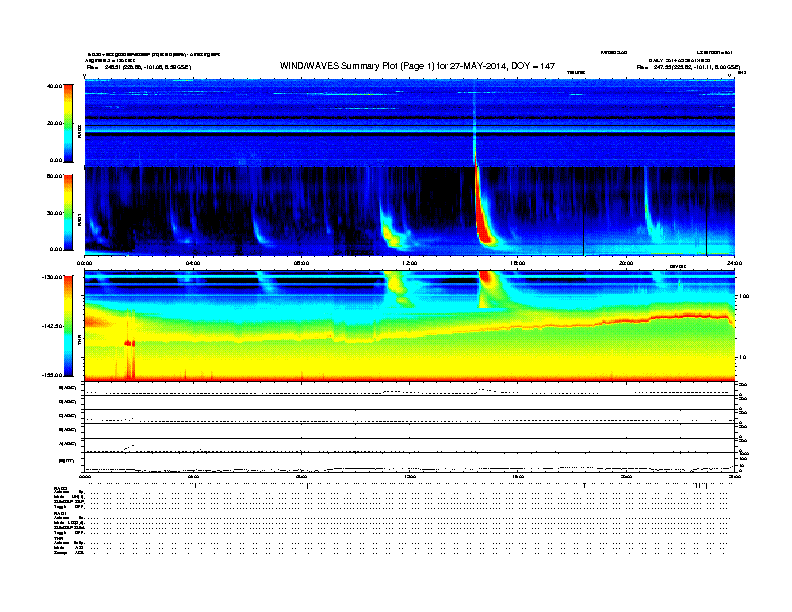This screenshot has width=792, height=612.
Task: Click the WIND/WAVES Summary Plot title
Action: (417, 66)
